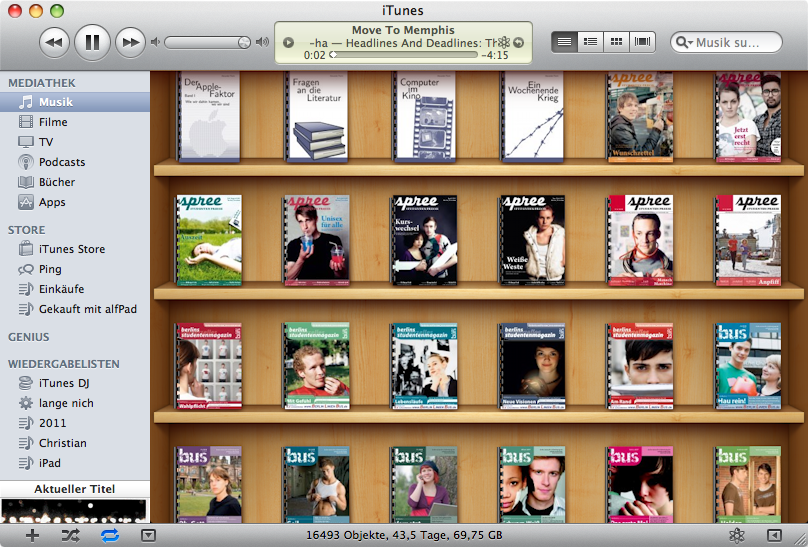Viewport: 808px width, 547px height.
Task: Switch to Cover Flow view
Action: [x=643, y=42]
